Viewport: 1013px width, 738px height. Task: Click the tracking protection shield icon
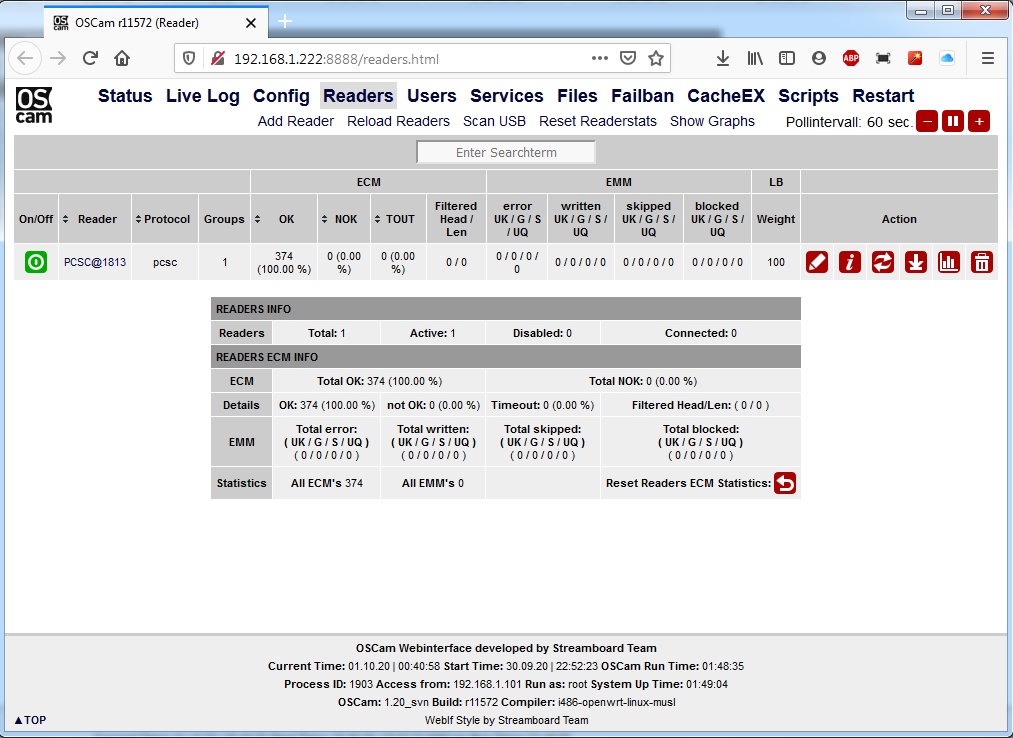[189, 59]
